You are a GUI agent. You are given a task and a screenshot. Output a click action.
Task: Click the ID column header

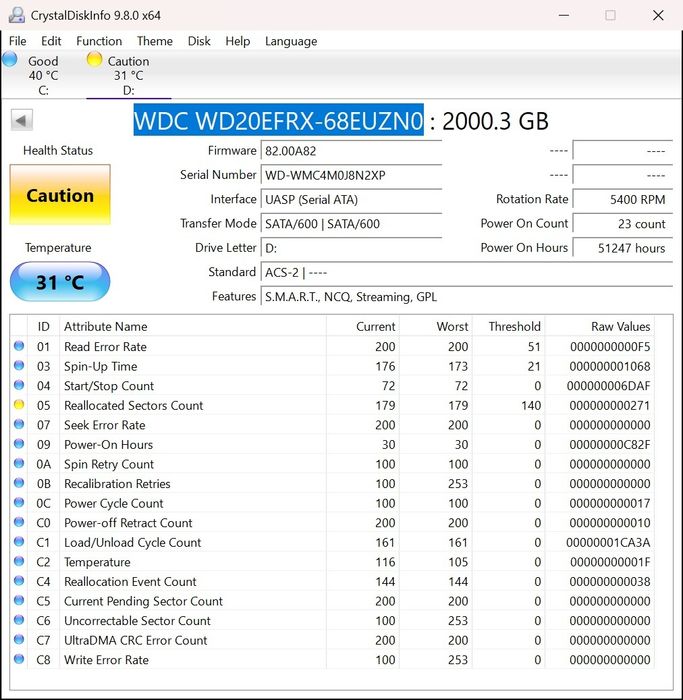[43, 326]
